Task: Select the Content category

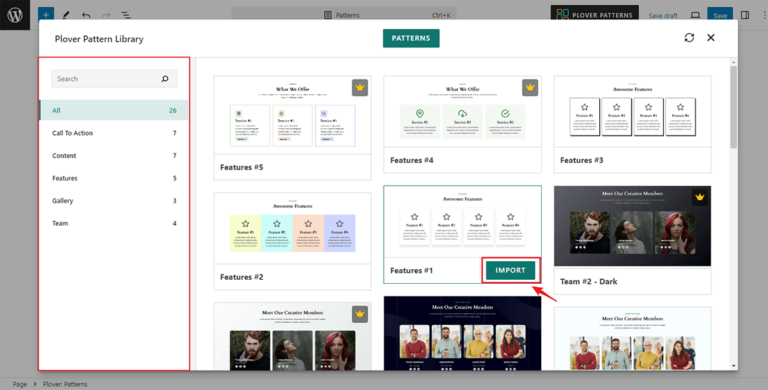Action: (x=114, y=155)
